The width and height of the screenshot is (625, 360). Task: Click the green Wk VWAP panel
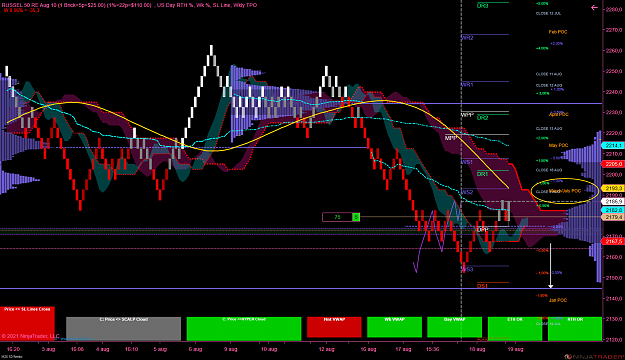coord(394,327)
